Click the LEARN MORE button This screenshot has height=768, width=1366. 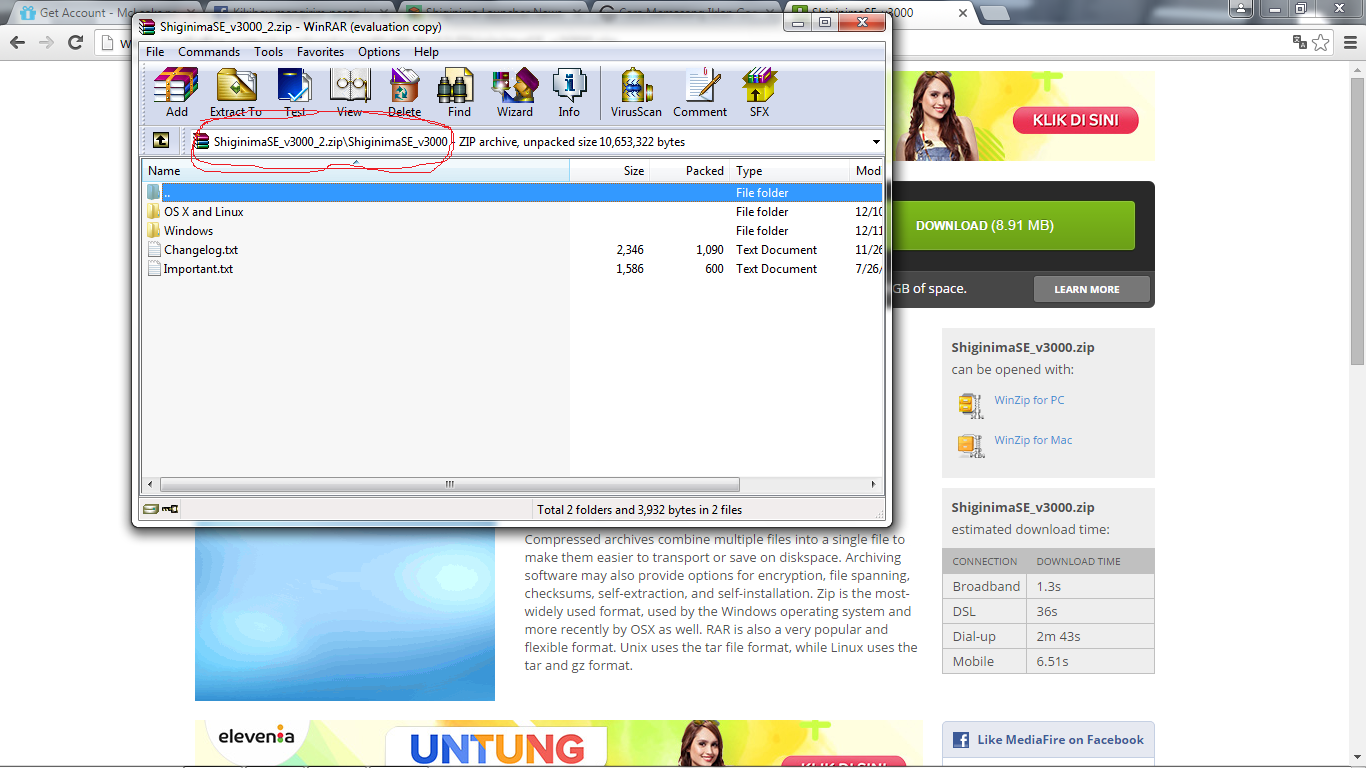(x=1092, y=290)
